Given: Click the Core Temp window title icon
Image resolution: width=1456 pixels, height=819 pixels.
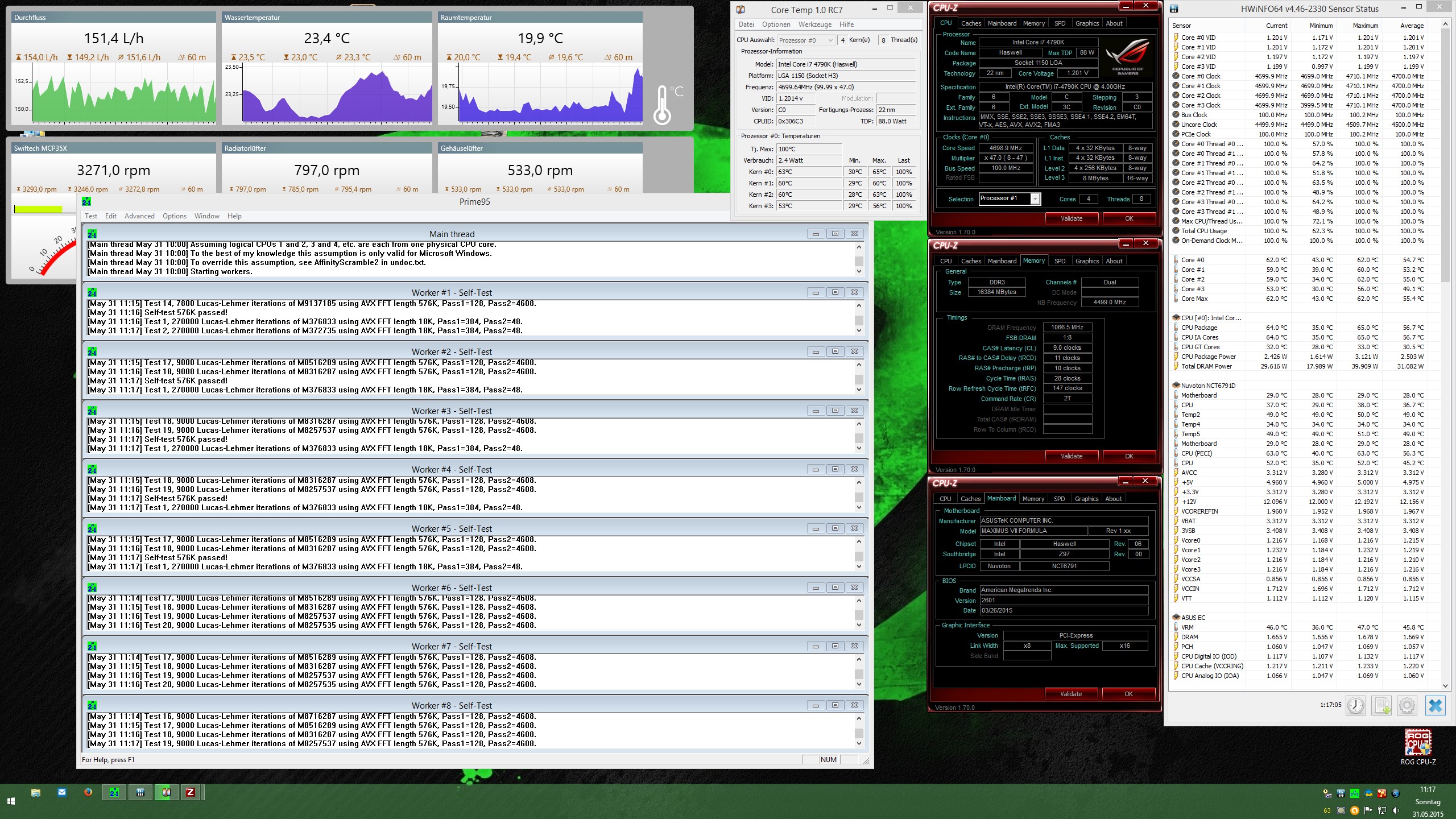Looking at the screenshot, I should 741,10.
